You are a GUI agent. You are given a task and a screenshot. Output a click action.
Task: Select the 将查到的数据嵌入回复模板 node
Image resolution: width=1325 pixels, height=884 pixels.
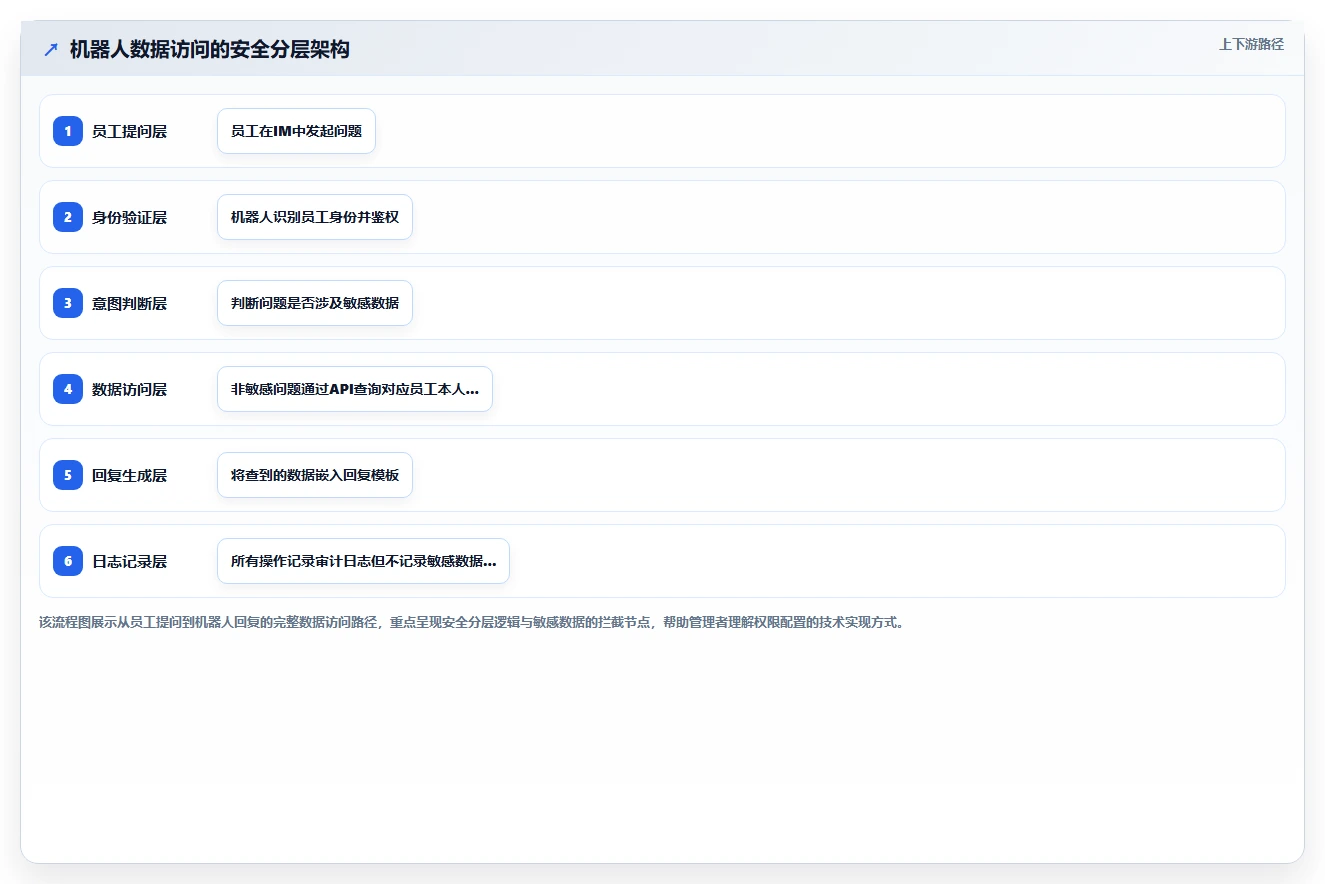click(x=315, y=475)
